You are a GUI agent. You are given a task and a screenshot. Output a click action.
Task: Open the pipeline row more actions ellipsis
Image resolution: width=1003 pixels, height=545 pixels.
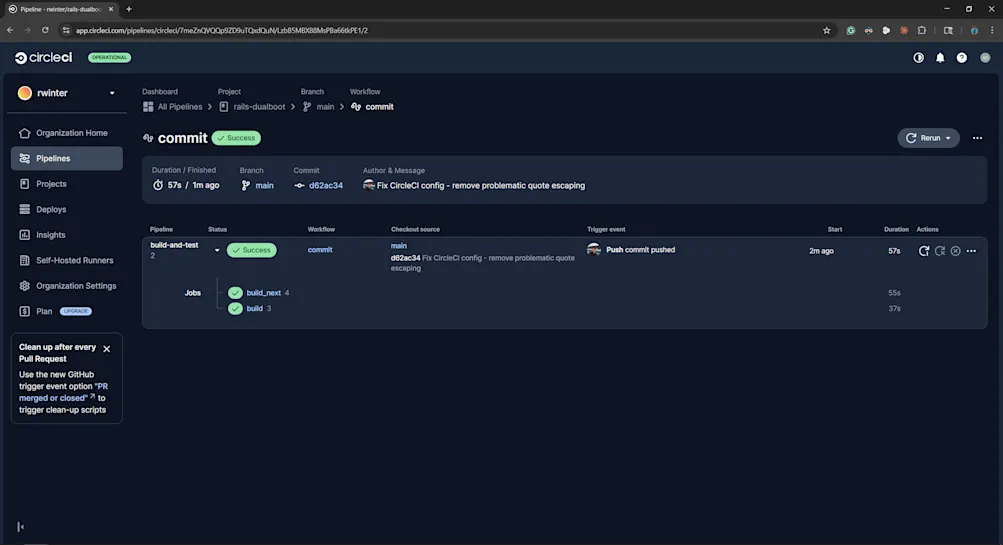pos(971,251)
